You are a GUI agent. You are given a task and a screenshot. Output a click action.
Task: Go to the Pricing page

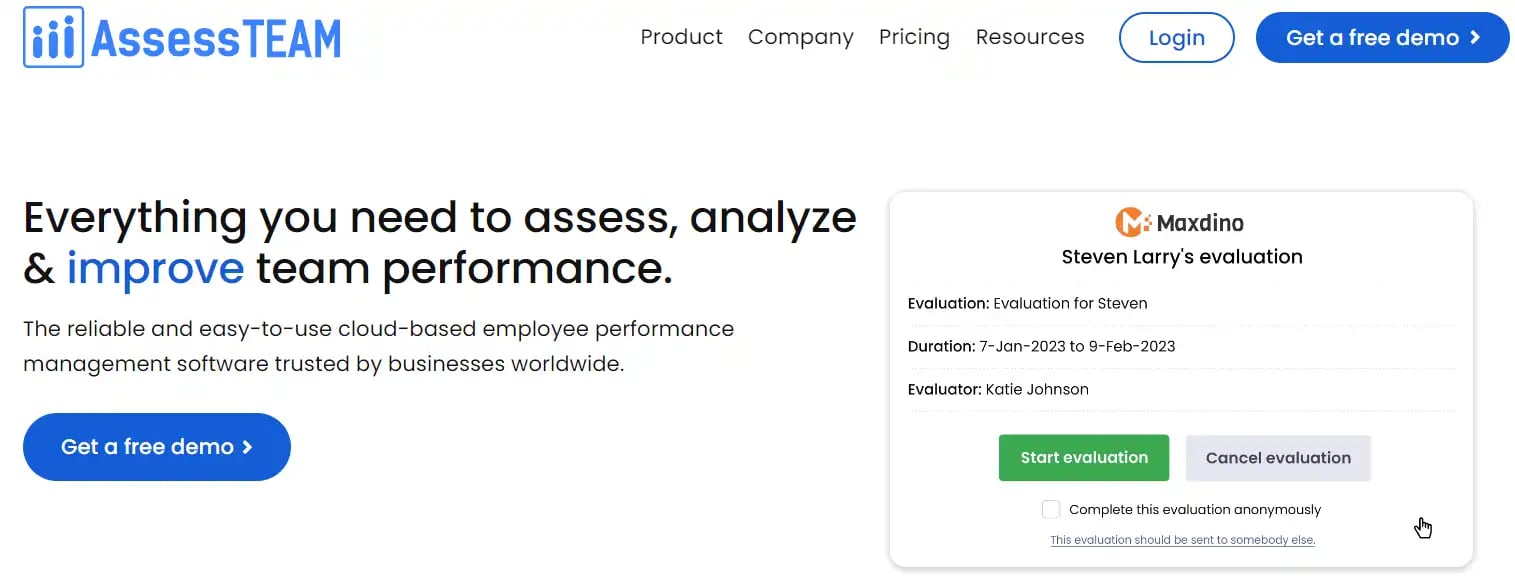[x=914, y=38]
